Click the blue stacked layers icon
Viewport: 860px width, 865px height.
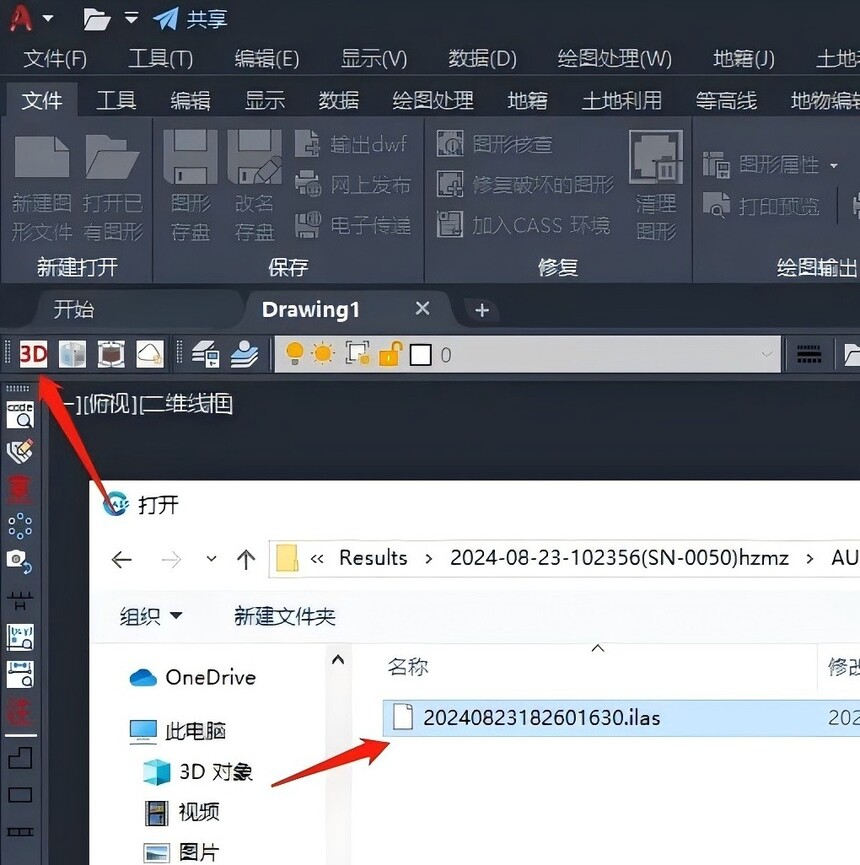pos(244,354)
